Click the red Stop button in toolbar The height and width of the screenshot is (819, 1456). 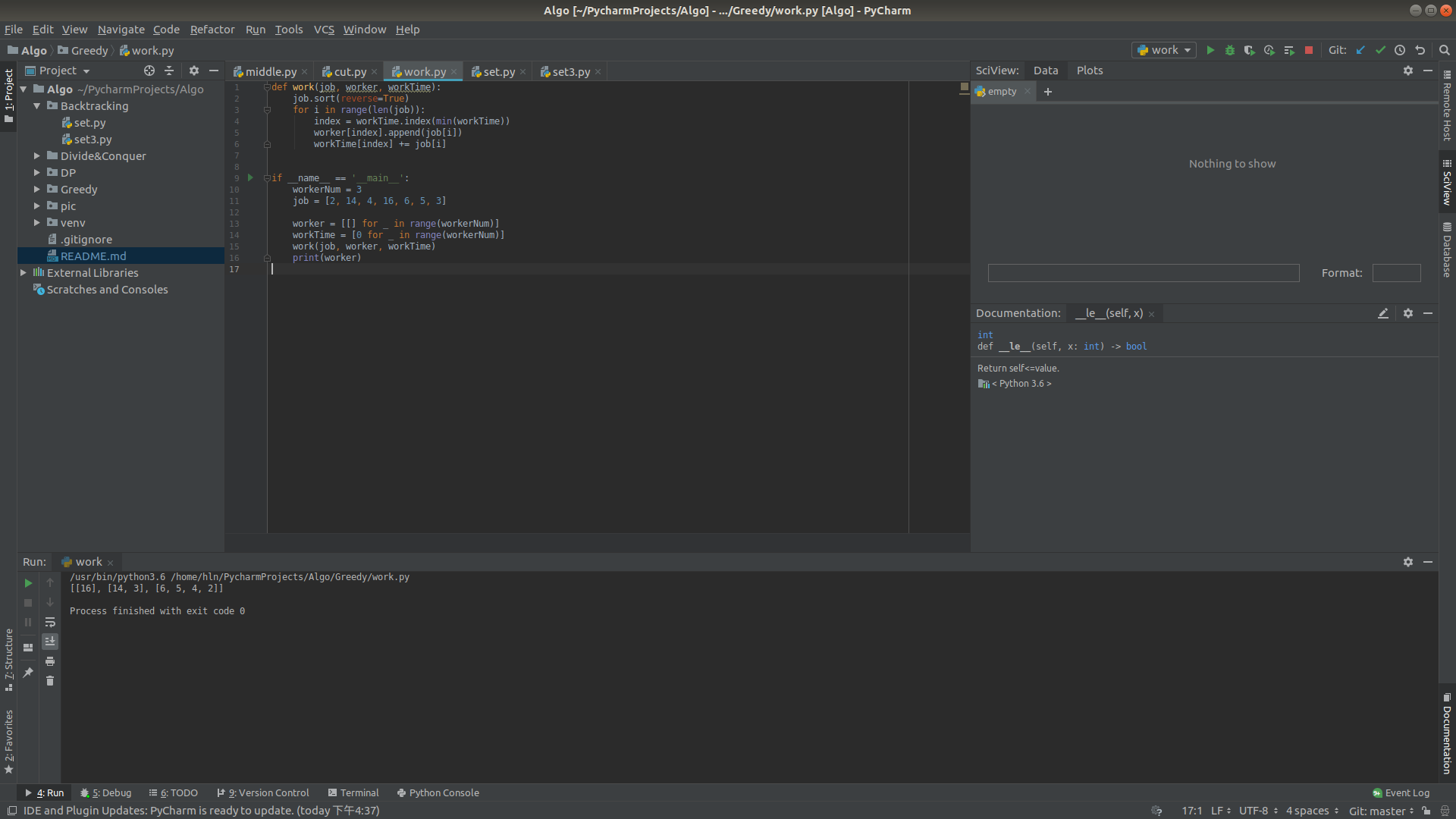pyautogui.click(x=1309, y=50)
